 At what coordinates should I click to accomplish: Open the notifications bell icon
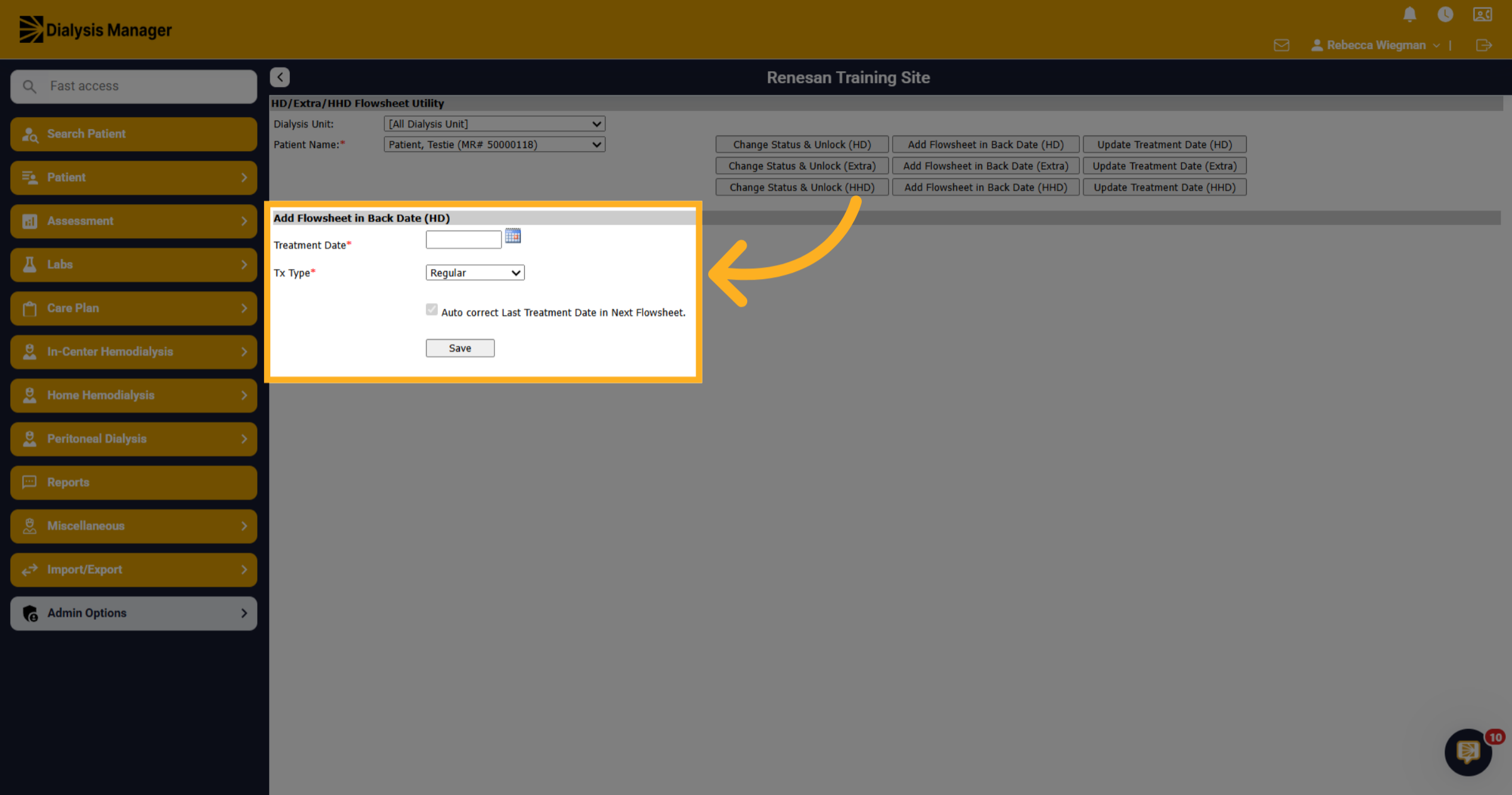[1409, 14]
